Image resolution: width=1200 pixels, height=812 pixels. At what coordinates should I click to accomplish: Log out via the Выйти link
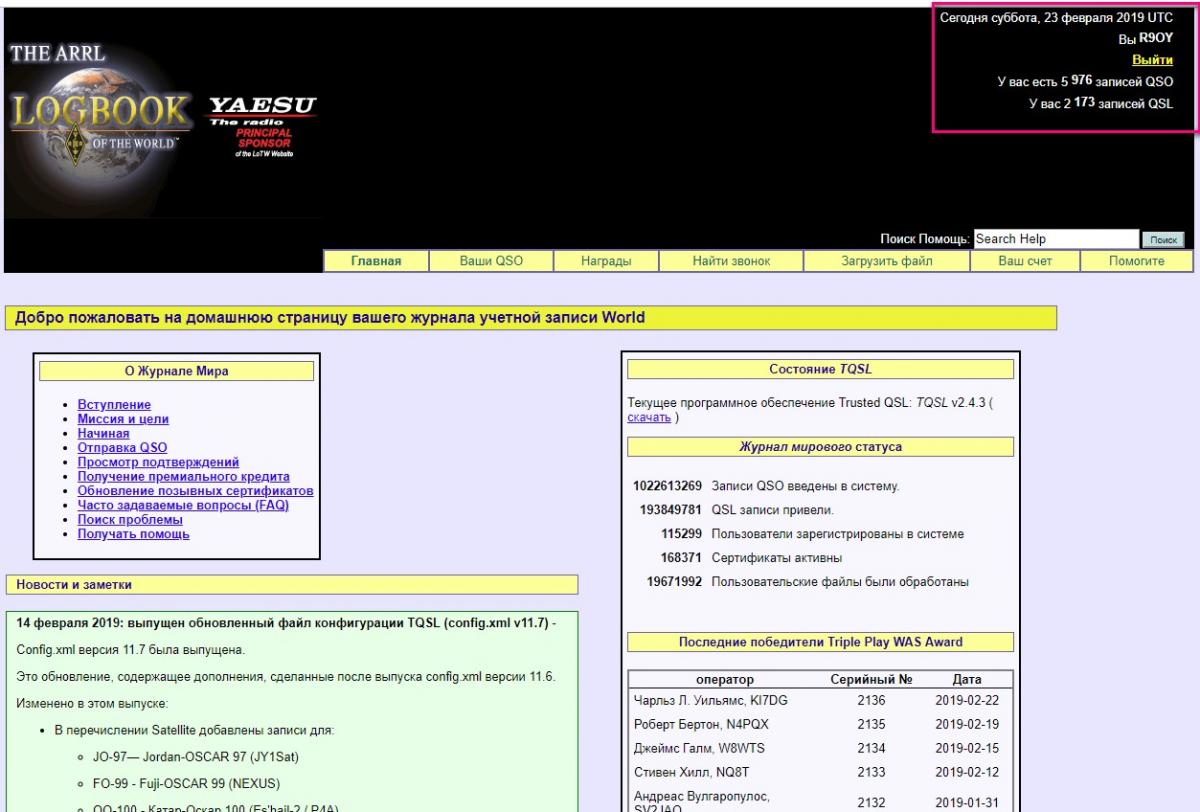1152,60
